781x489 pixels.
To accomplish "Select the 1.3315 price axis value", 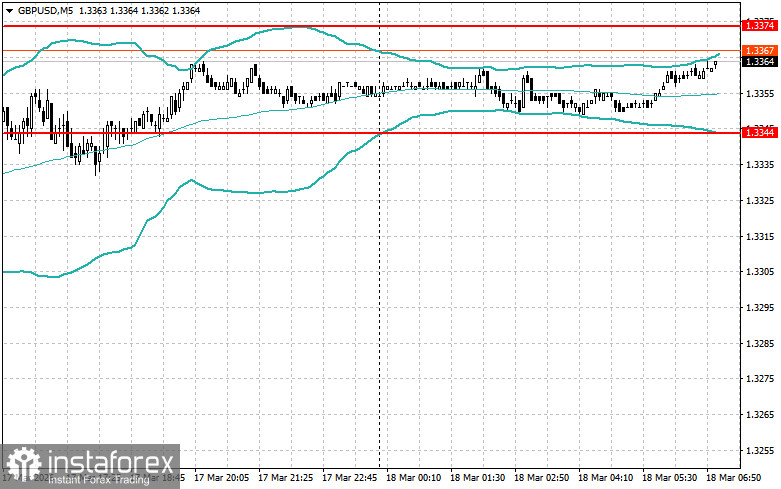I will click(760, 236).
